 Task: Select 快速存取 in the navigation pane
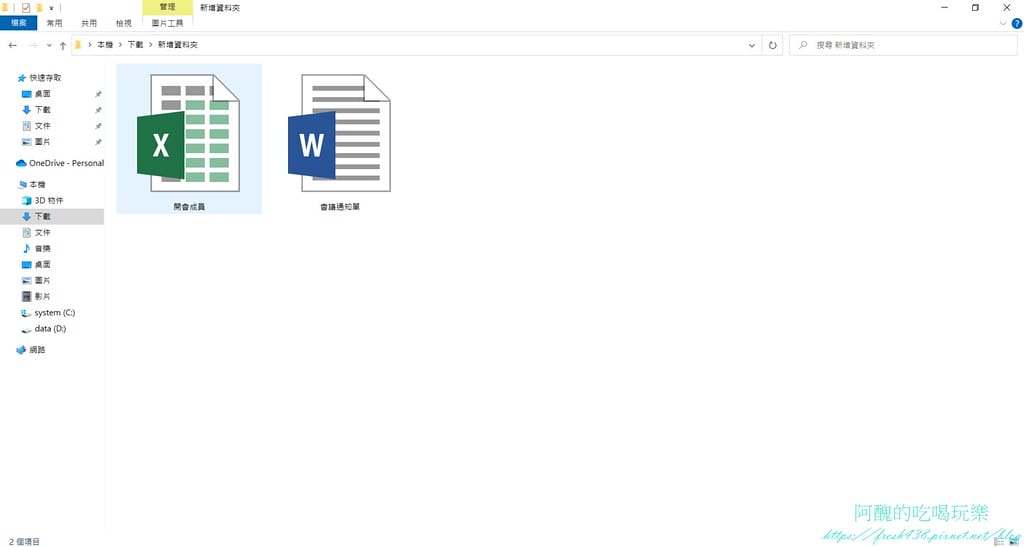pyautogui.click(x=45, y=78)
